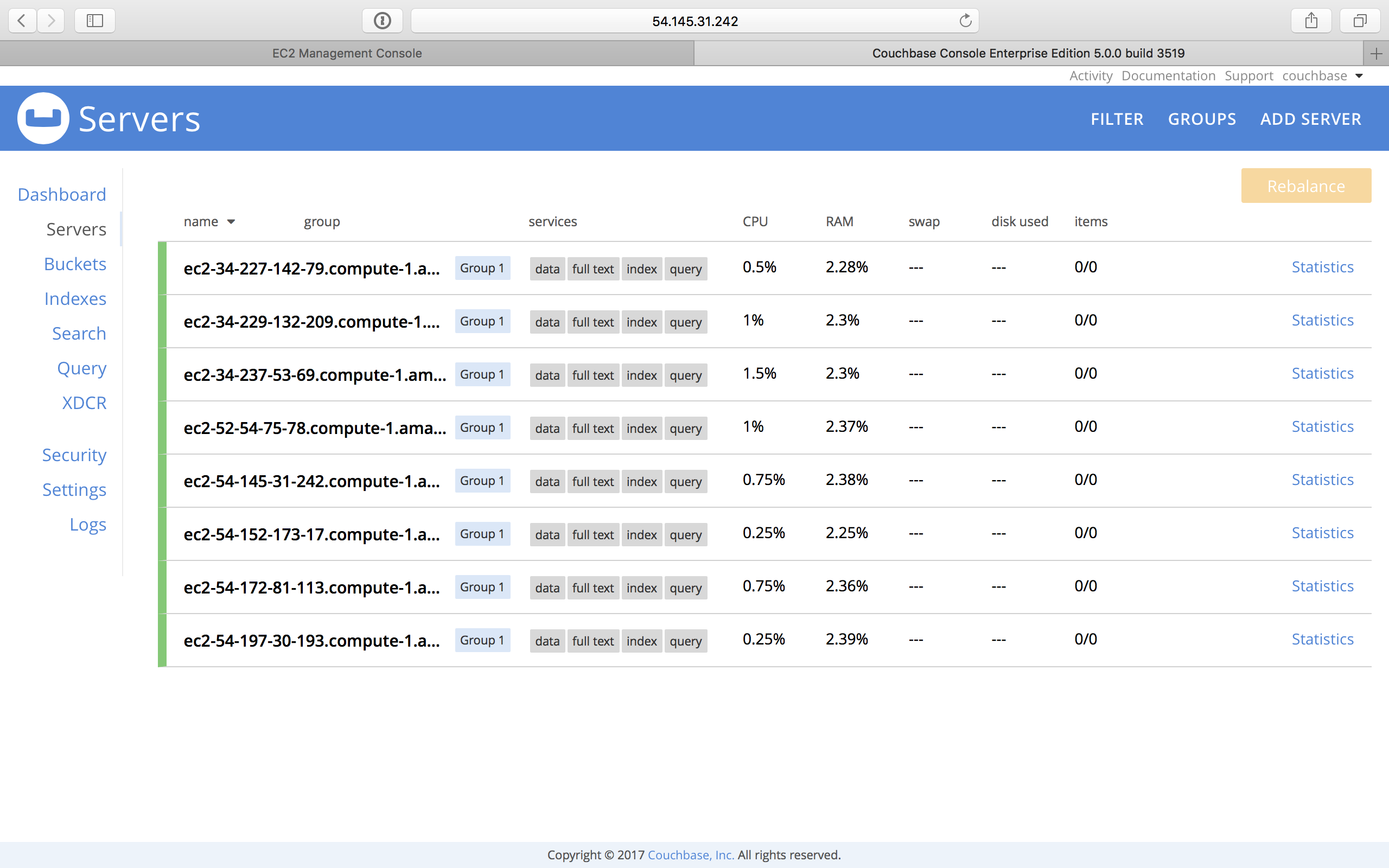Click ADD SERVER

(1310, 119)
